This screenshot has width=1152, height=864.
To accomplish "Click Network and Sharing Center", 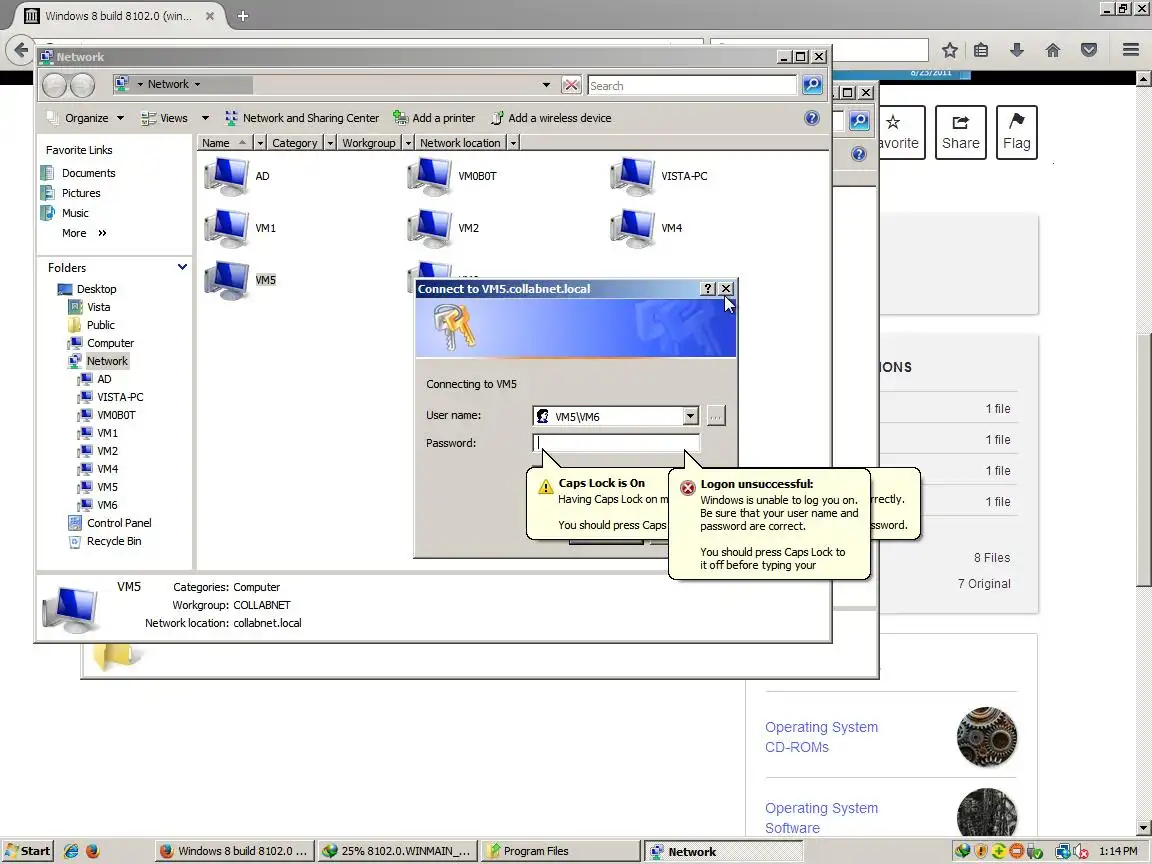I will (302, 118).
